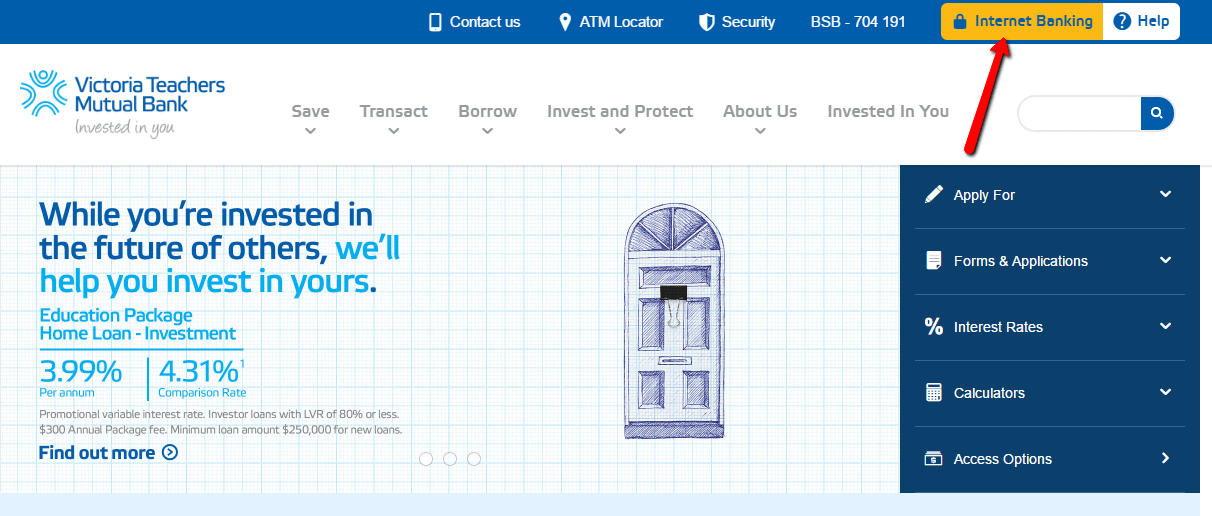The height and width of the screenshot is (516, 1212).
Task: Click the card icon beside Access Options
Action: coord(934,459)
